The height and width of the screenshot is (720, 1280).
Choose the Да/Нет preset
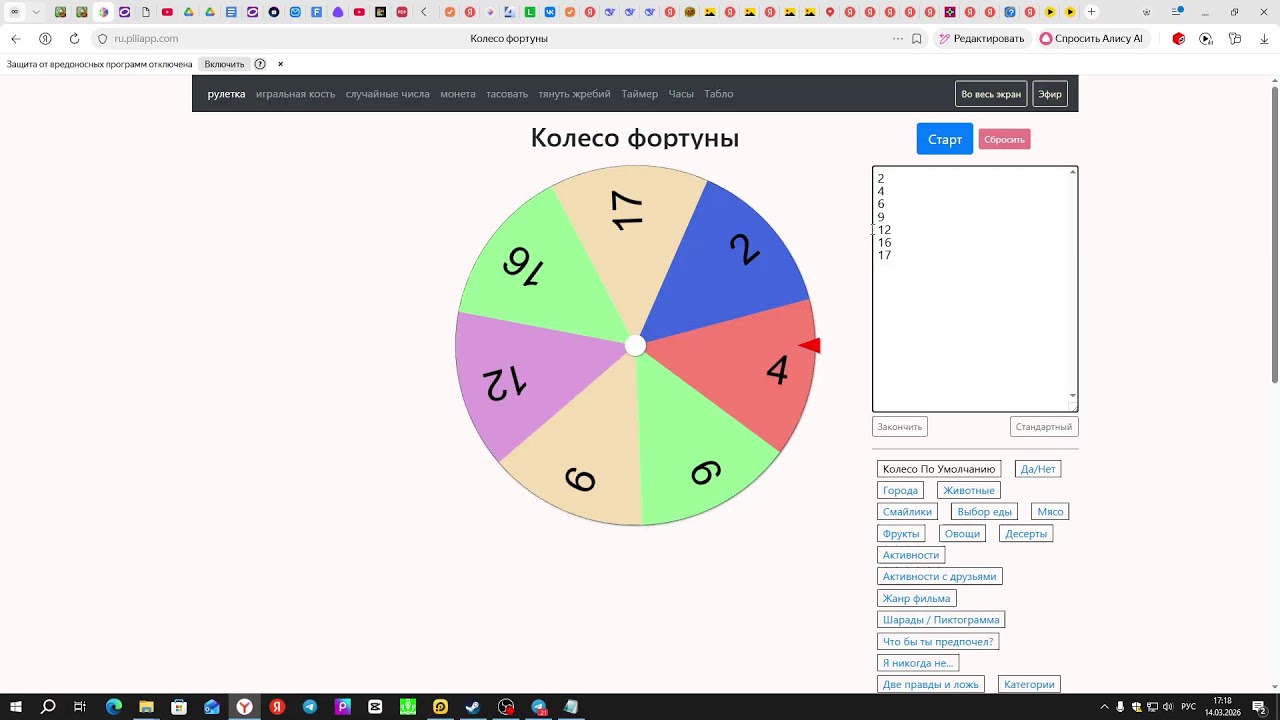pyautogui.click(x=1038, y=469)
